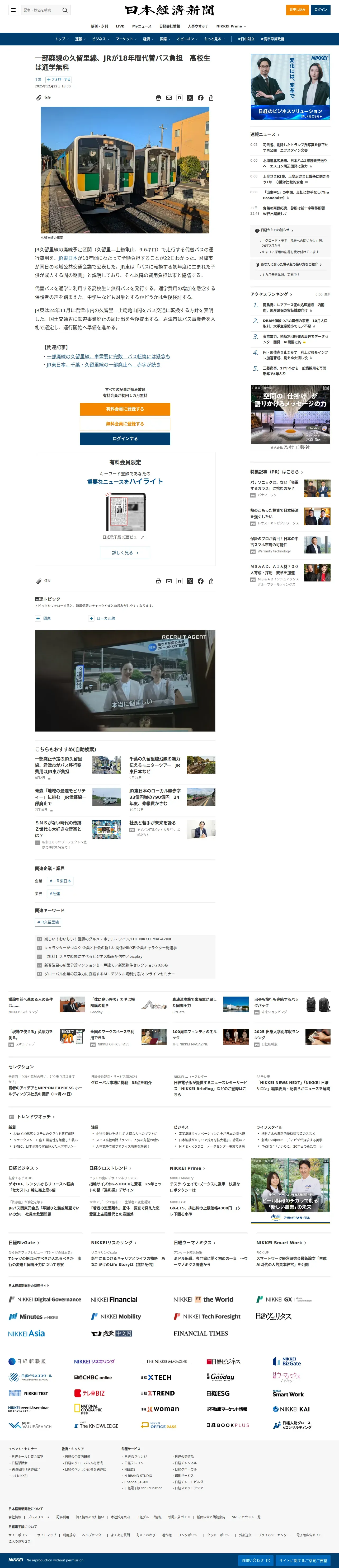Screen dimensions: 339x1568
Task: Click the magnifying glass search icon
Action: (x=65, y=10)
